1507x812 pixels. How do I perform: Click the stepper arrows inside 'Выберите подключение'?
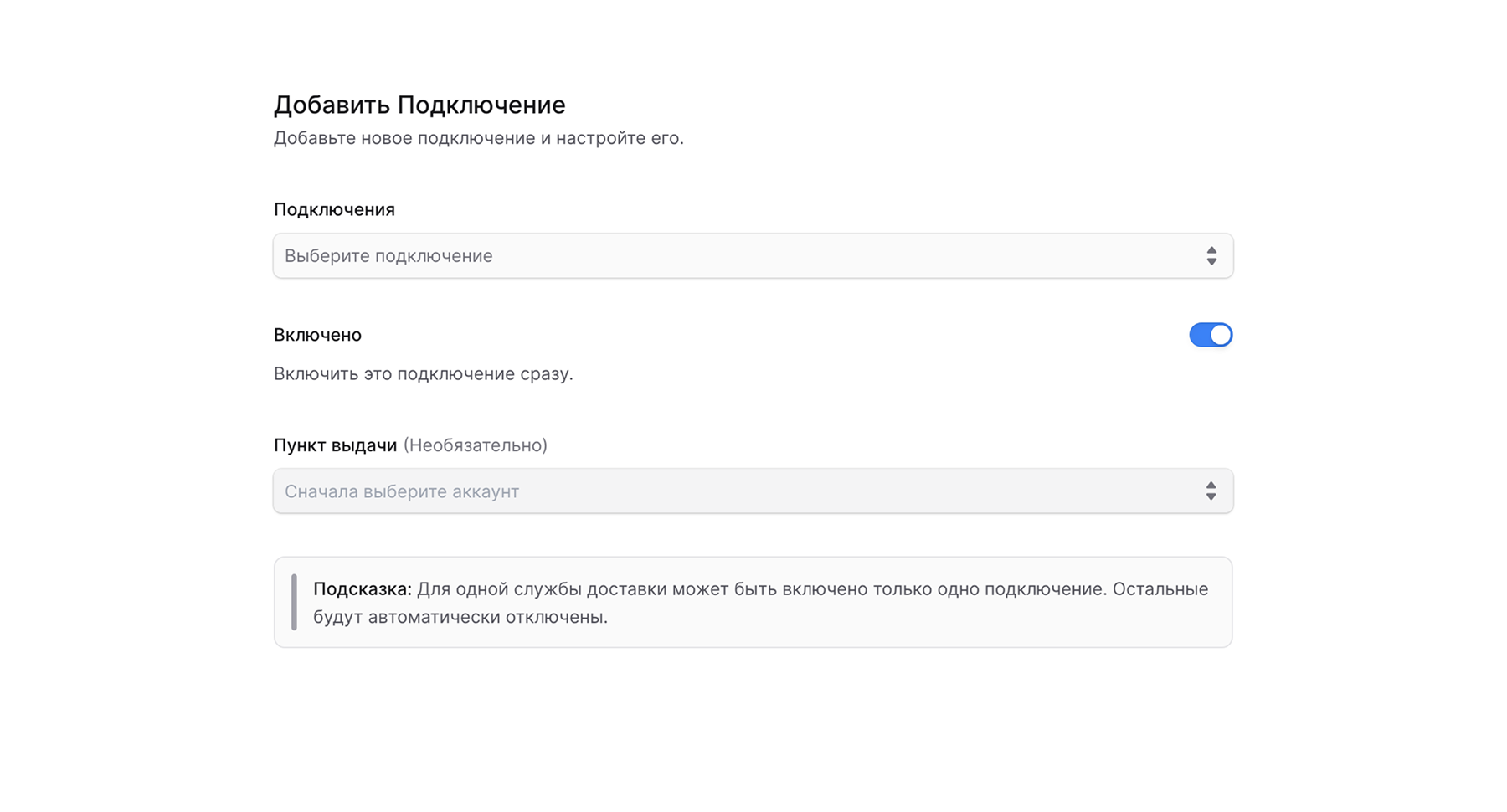[x=1212, y=255]
